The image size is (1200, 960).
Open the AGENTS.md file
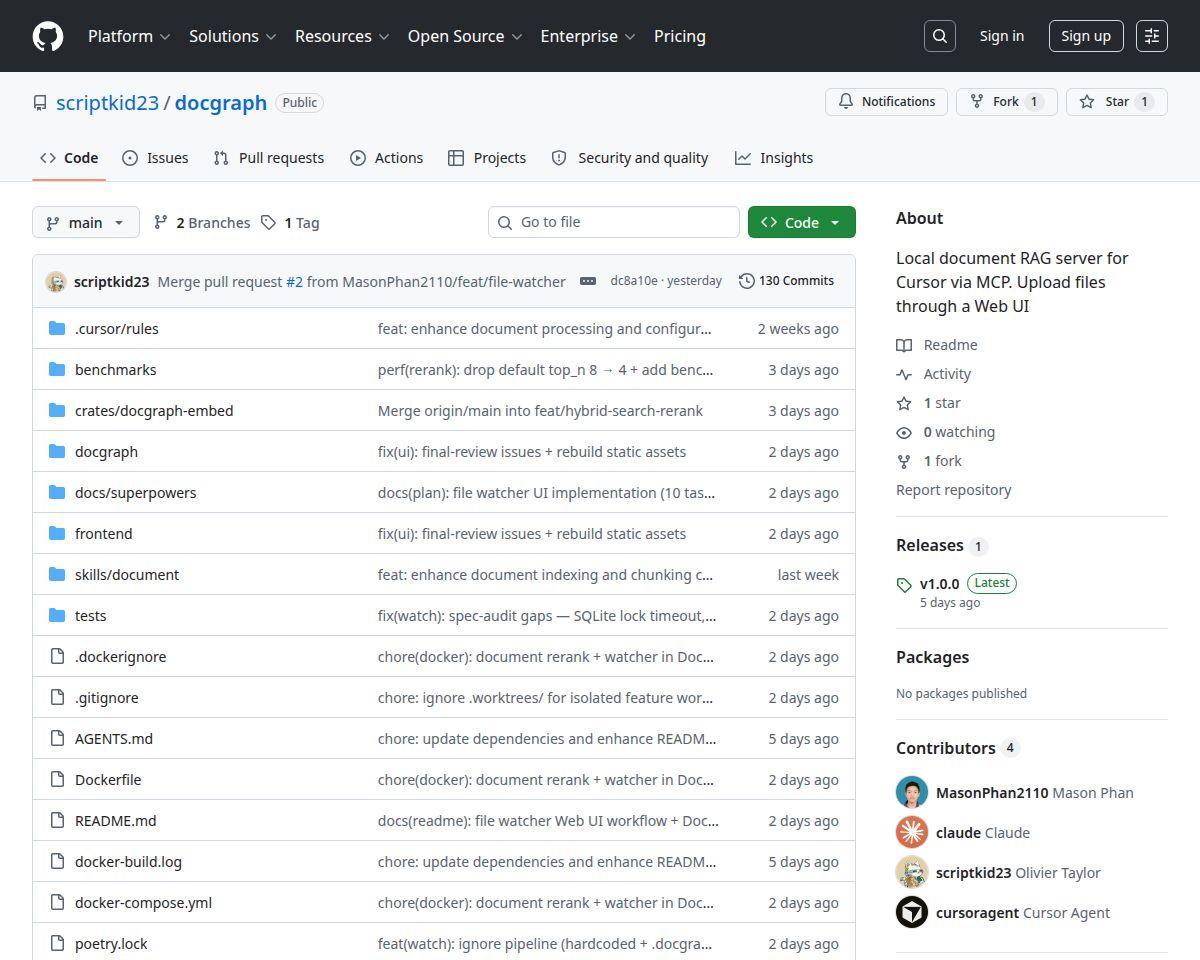(114, 738)
